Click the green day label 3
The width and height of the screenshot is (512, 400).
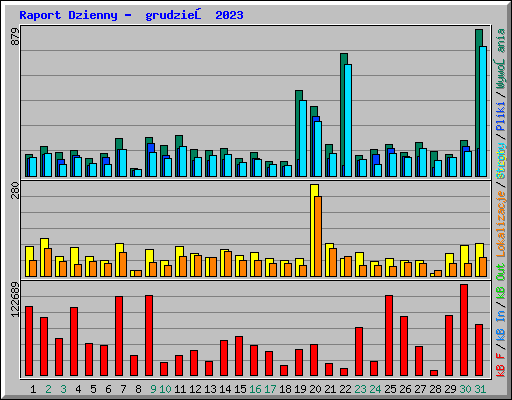point(63,389)
